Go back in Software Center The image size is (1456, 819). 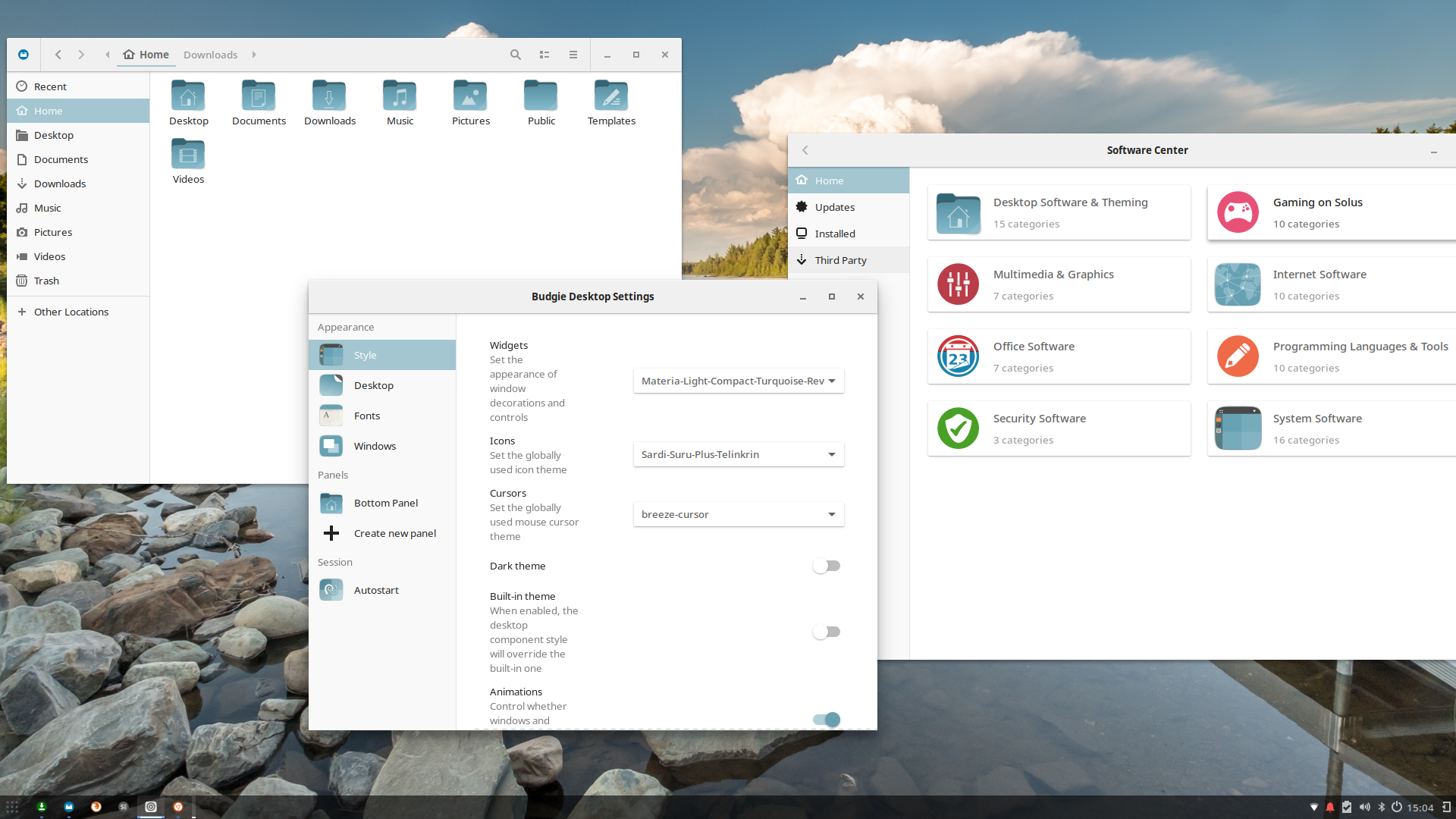coord(805,150)
